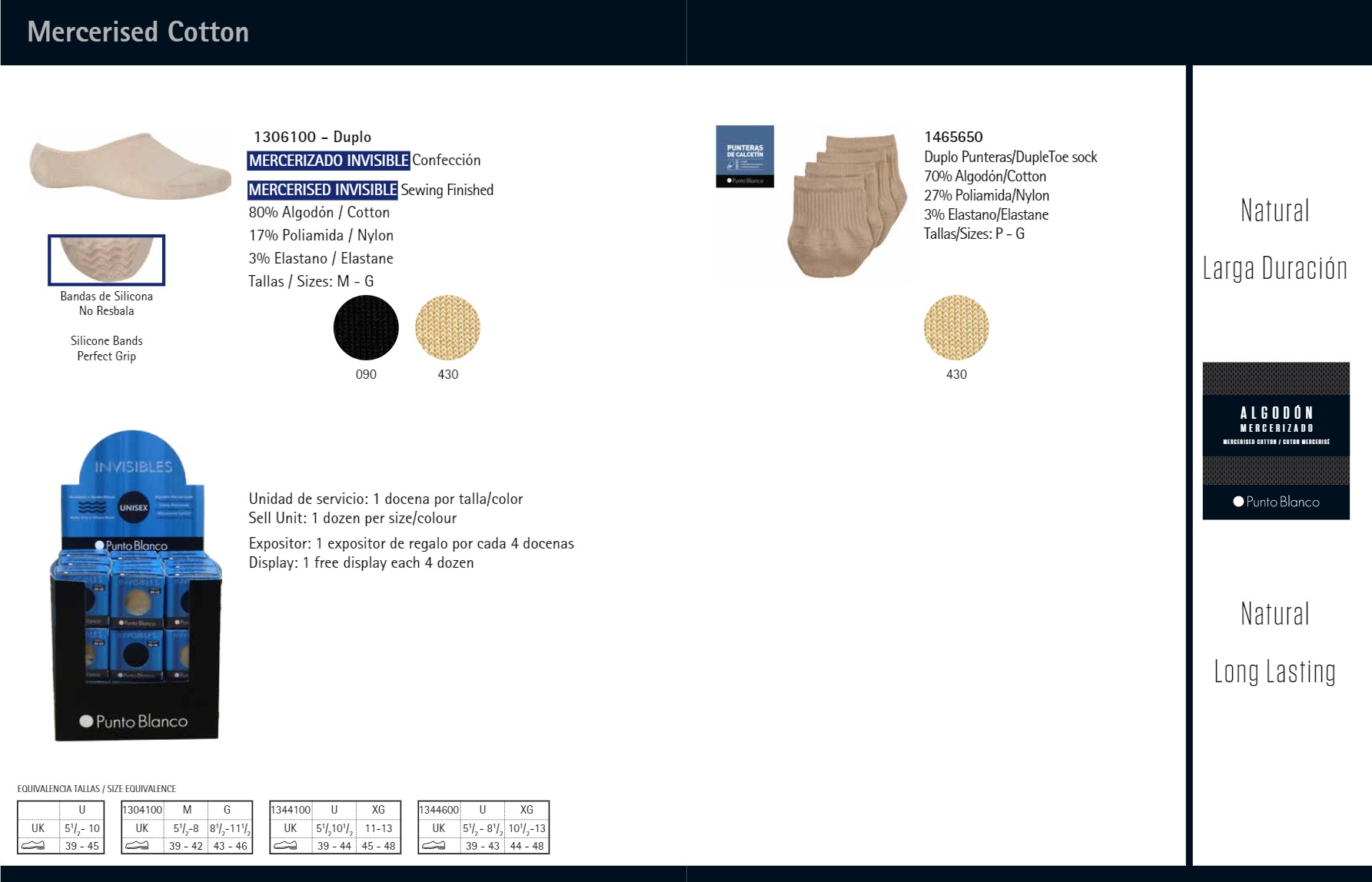Select the beige 430 swatch under Mercerizado Invisible
This screenshot has height=882, width=1372.
coord(447,328)
